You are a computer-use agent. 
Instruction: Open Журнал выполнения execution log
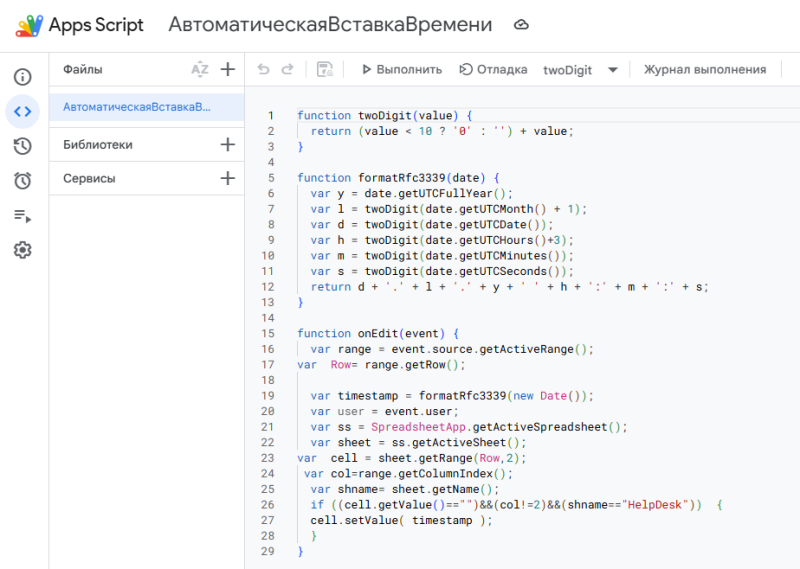pos(705,69)
